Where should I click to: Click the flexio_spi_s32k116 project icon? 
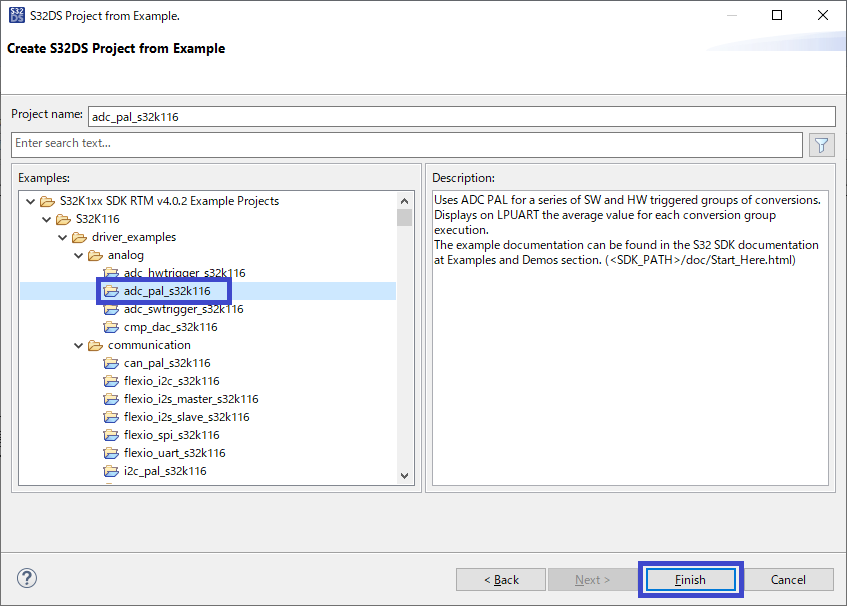111,435
